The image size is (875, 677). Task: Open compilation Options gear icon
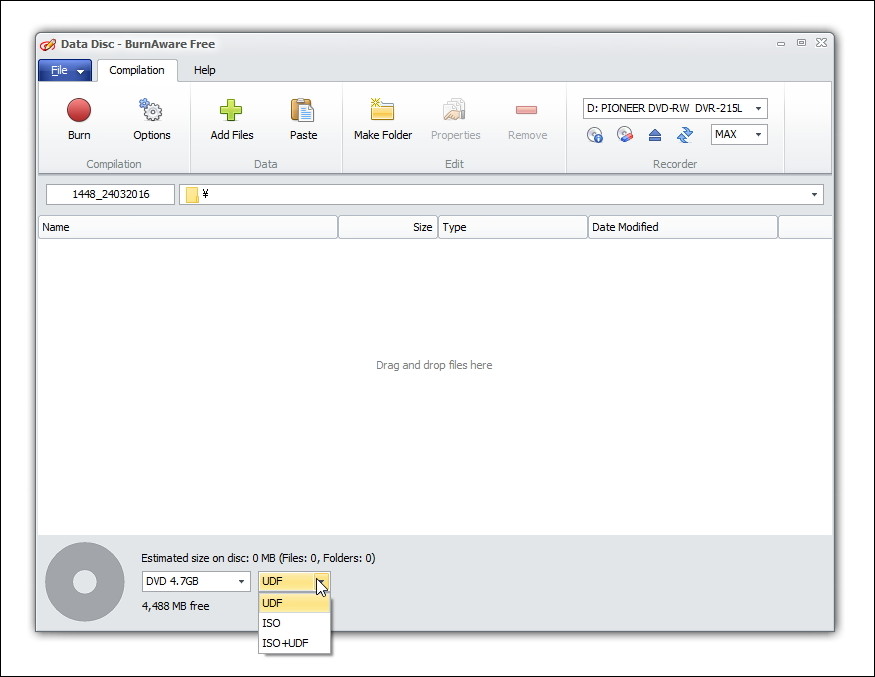(x=151, y=110)
